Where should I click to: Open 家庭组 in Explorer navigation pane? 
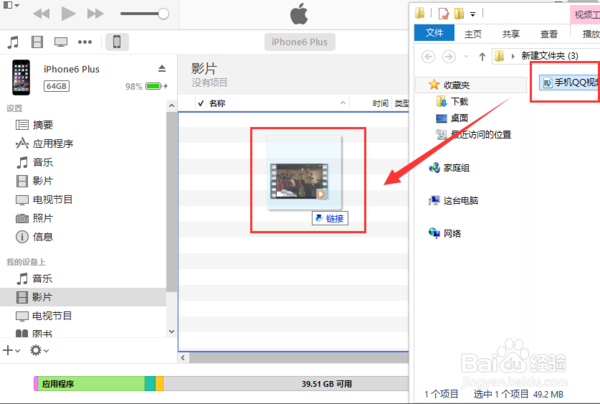[x=449, y=168]
